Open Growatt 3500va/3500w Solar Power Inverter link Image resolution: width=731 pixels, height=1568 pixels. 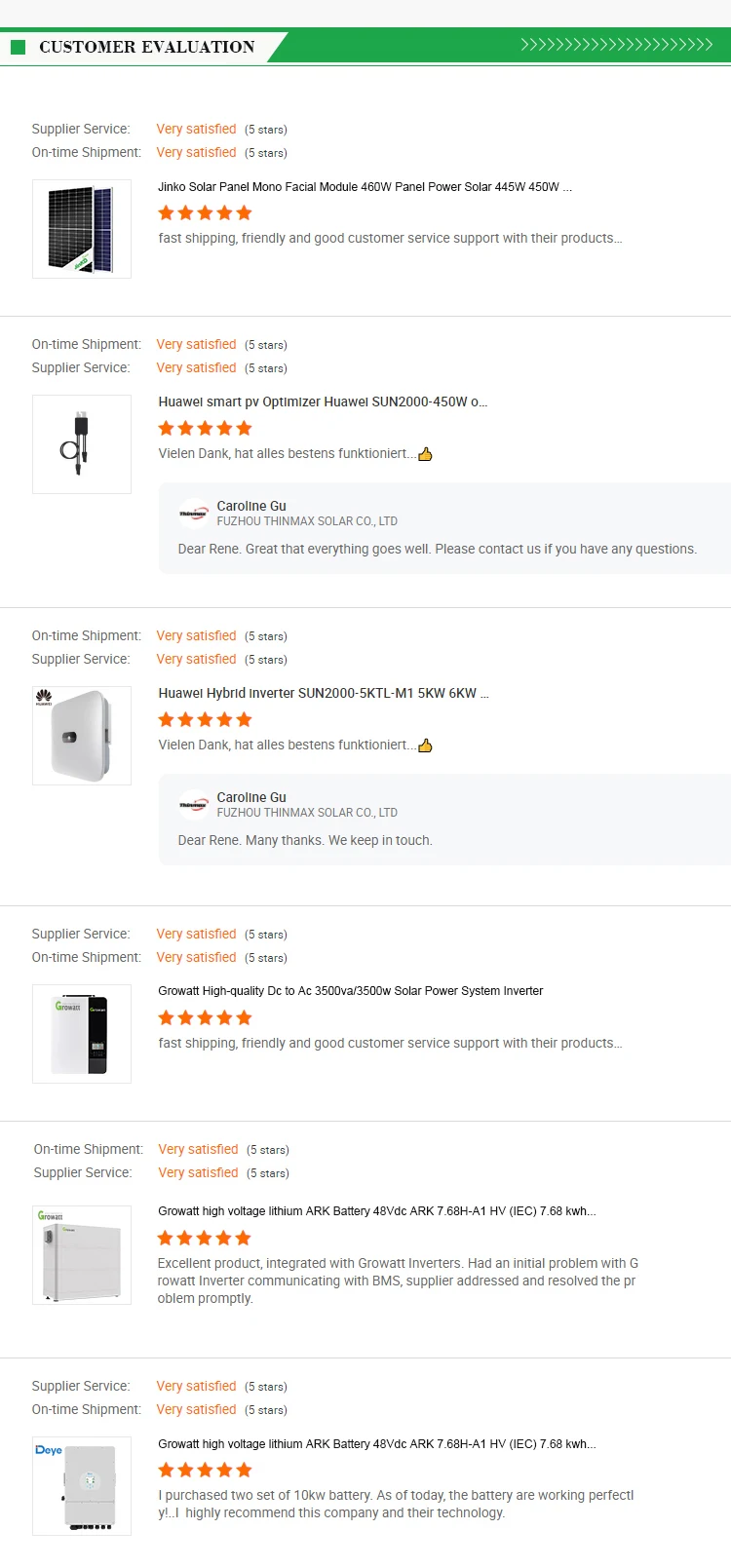tap(351, 991)
